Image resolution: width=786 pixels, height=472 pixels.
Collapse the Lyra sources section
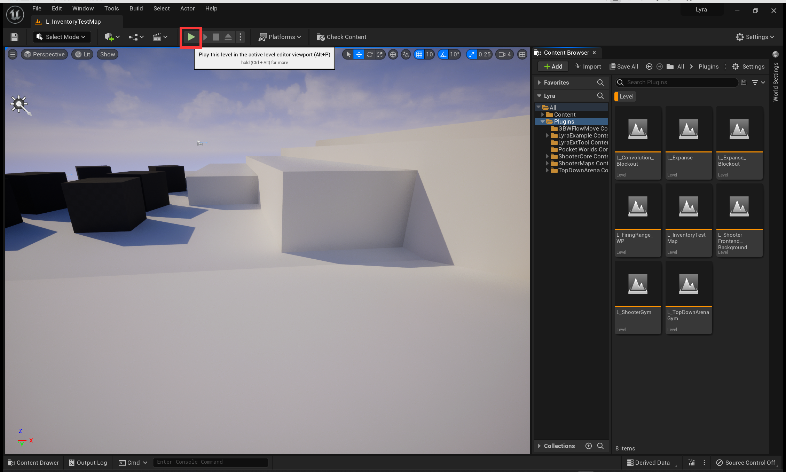coord(539,96)
